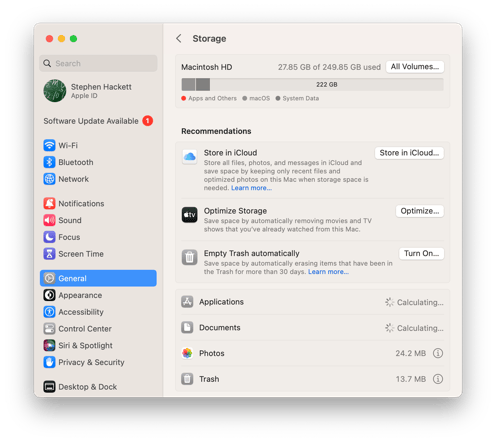Viewport: 496px width, 442px height.
Task: Open the Wi-Fi settings pane
Action: click(x=98, y=145)
